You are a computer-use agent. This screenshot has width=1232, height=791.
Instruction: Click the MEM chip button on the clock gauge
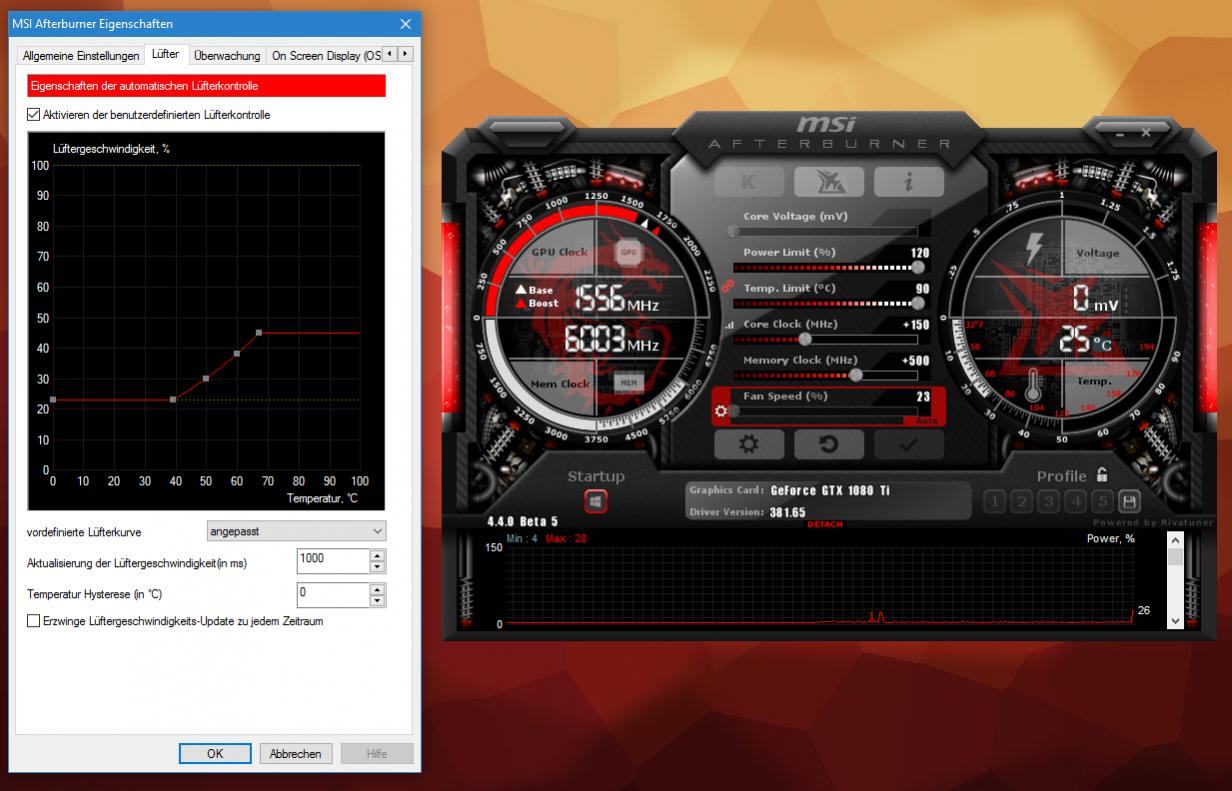[x=628, y=382]
